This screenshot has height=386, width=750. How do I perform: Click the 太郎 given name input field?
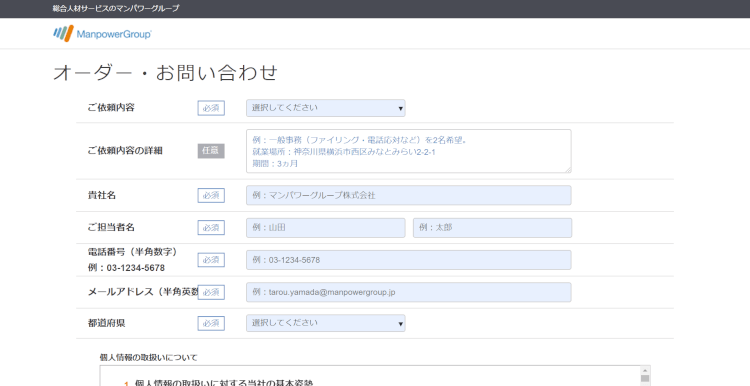pos(492,228)
